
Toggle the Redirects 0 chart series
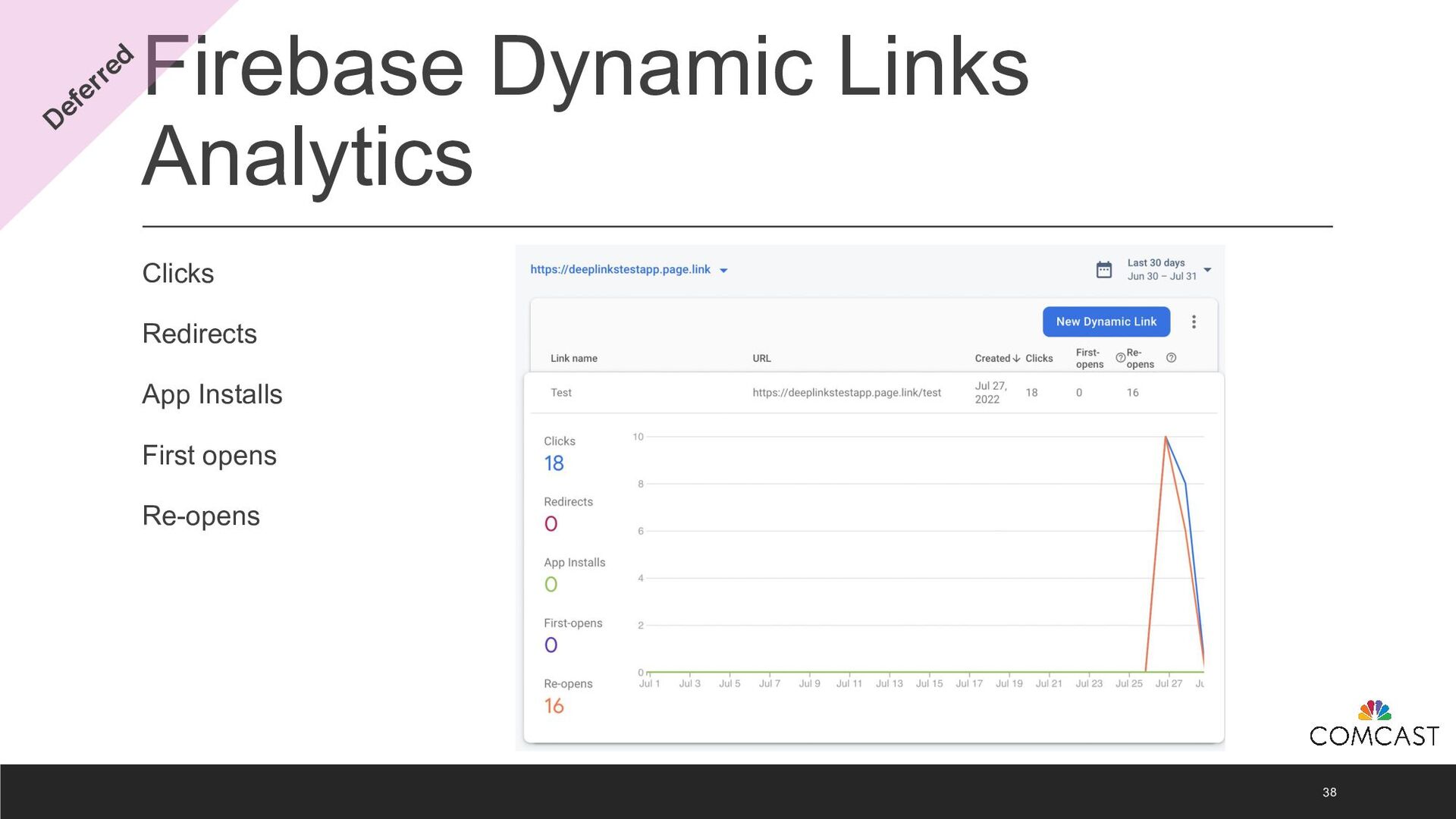[551, 523]
